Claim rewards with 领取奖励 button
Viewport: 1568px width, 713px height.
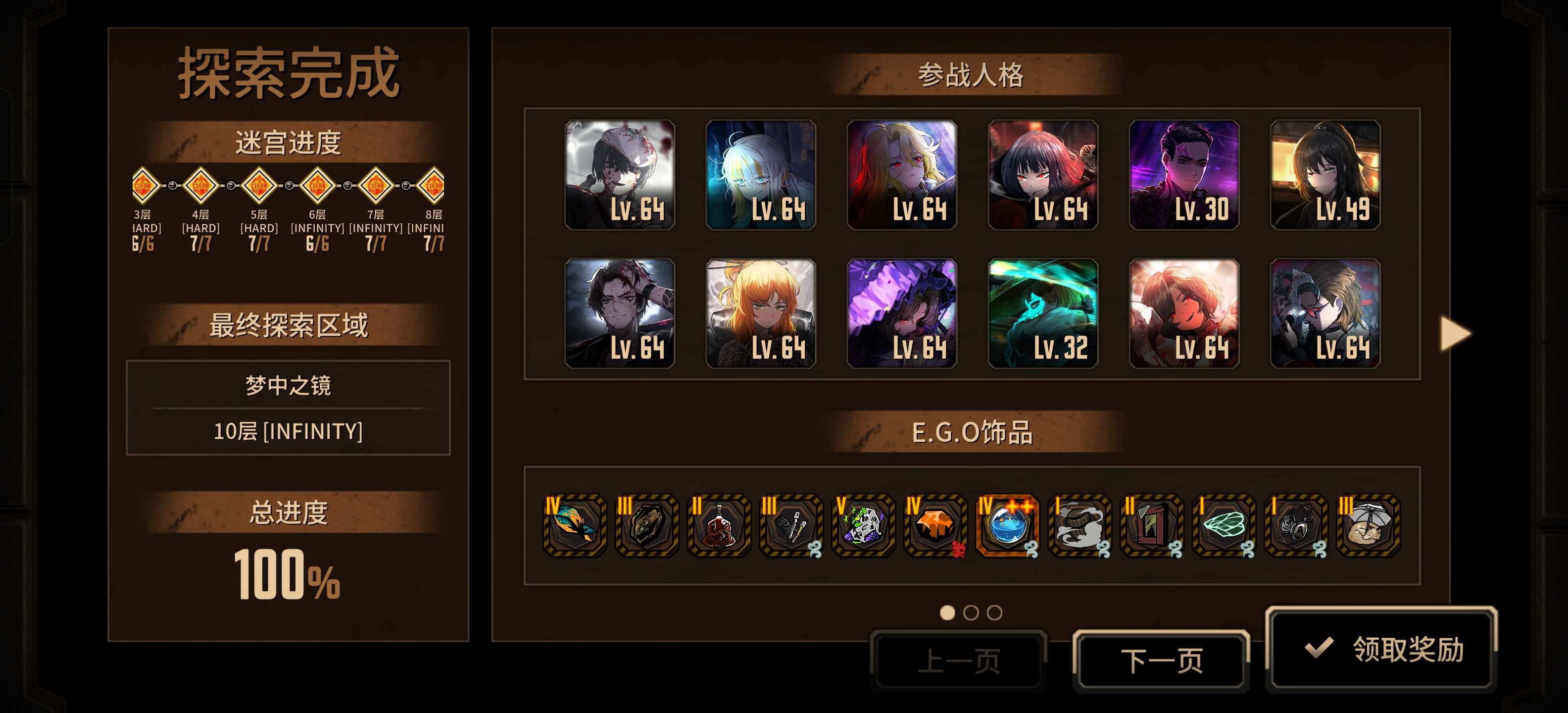click(x=1382, y=649)
